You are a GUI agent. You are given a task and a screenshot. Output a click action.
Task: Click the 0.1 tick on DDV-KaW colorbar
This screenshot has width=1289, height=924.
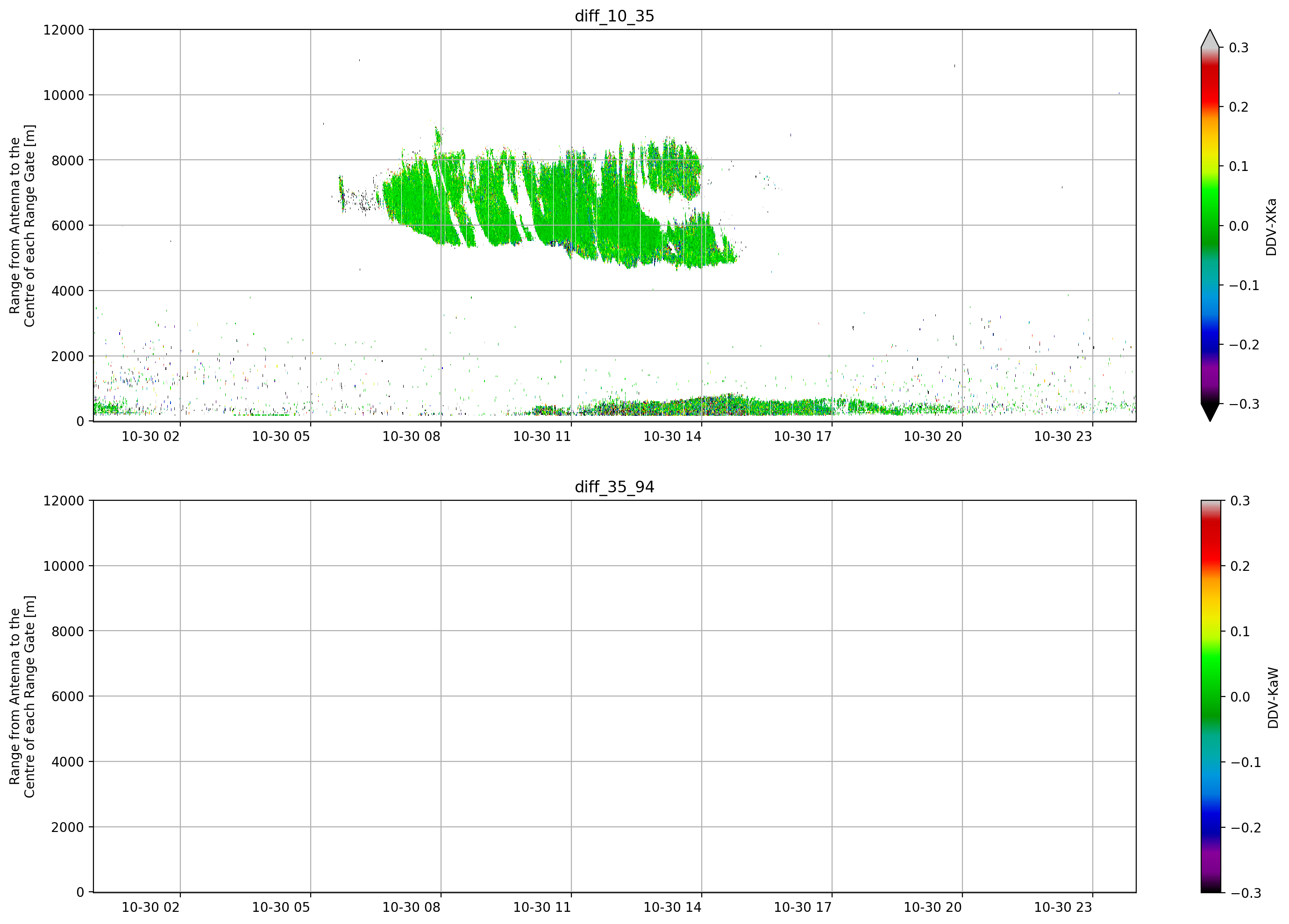1240,632
